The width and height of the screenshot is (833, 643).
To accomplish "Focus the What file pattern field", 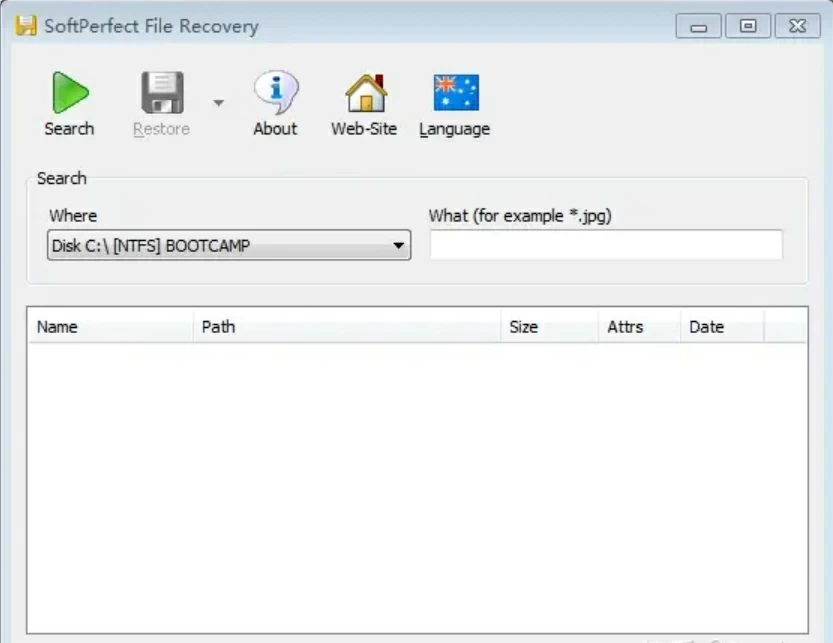I will pos(605,244).
